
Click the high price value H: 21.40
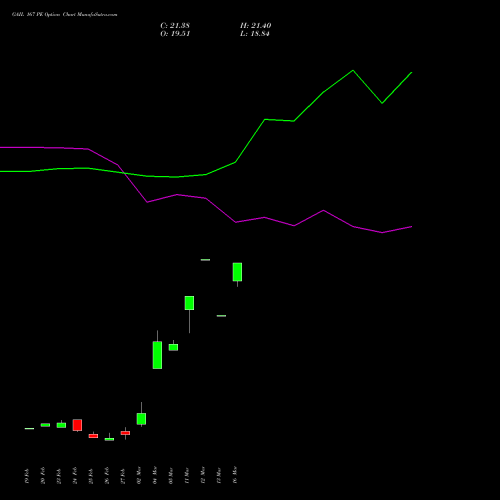tap(255, 26)
